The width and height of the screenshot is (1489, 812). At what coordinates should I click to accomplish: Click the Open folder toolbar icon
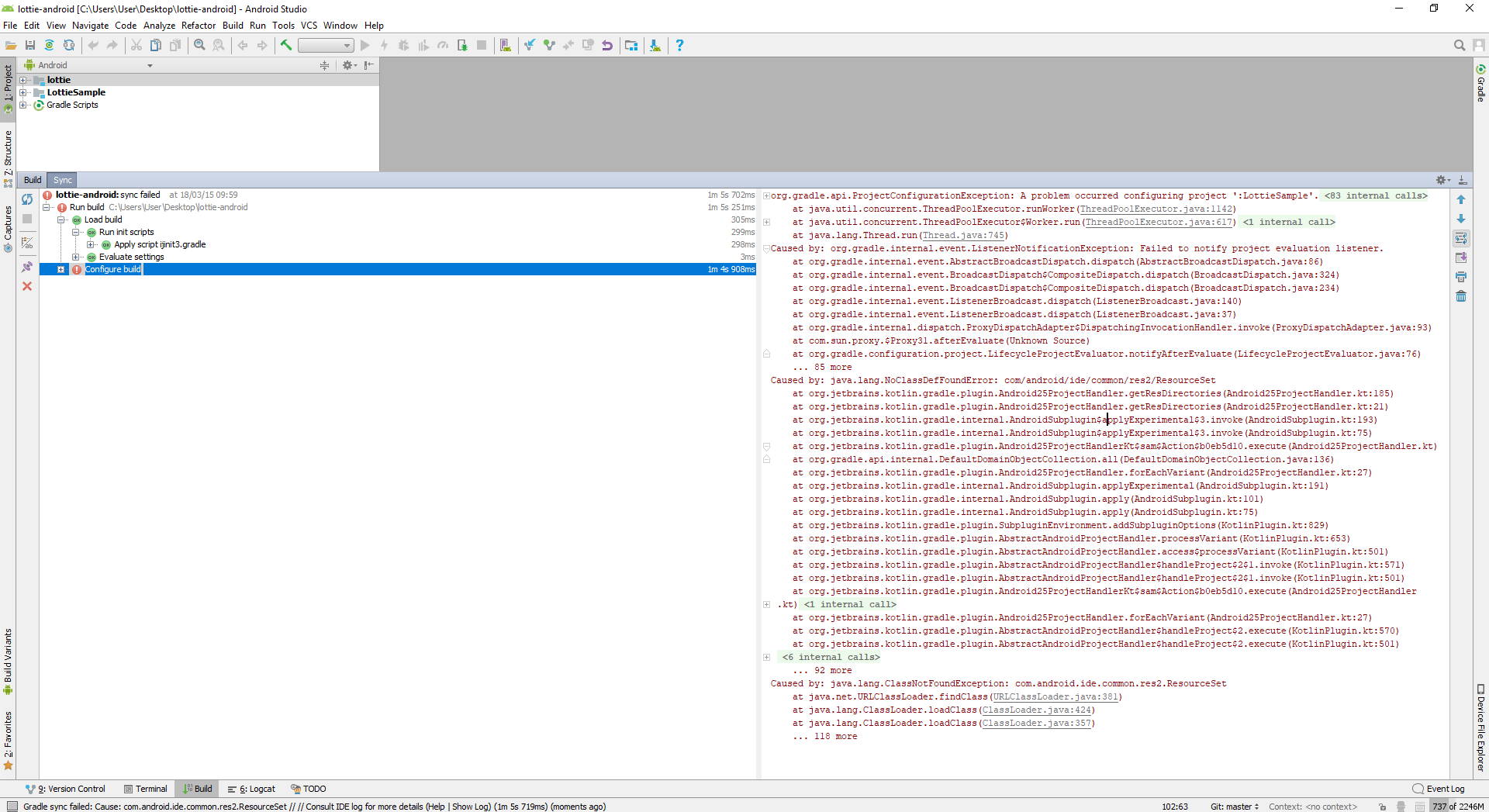pos(11,46)
